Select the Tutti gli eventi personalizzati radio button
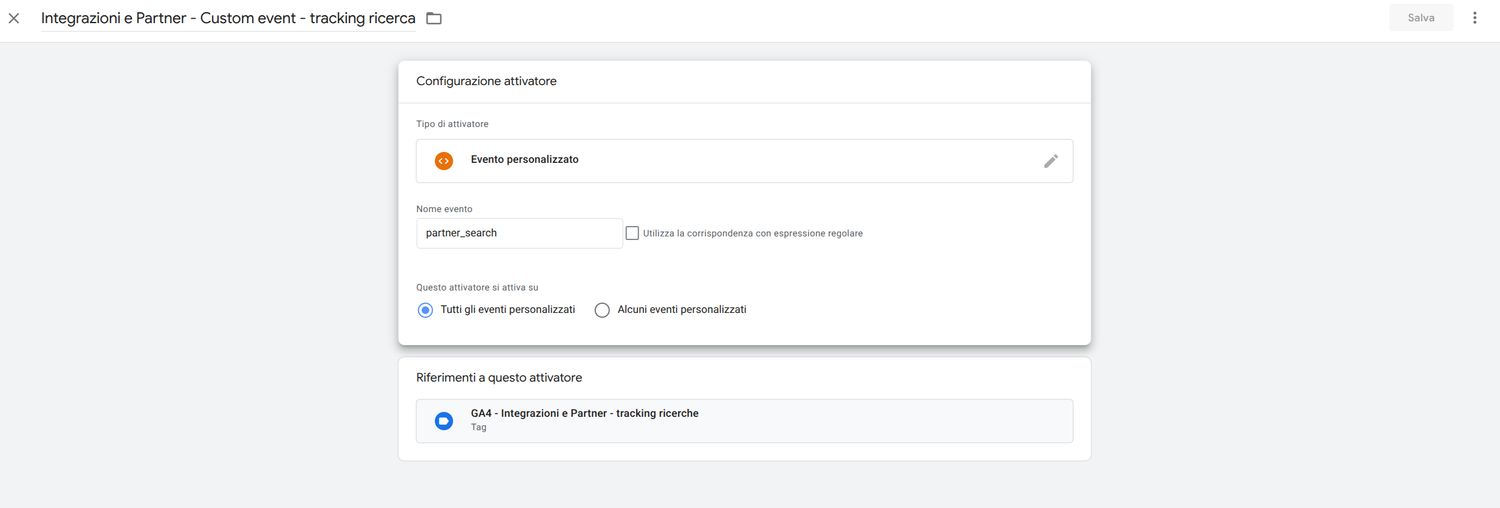 (425, 310)
